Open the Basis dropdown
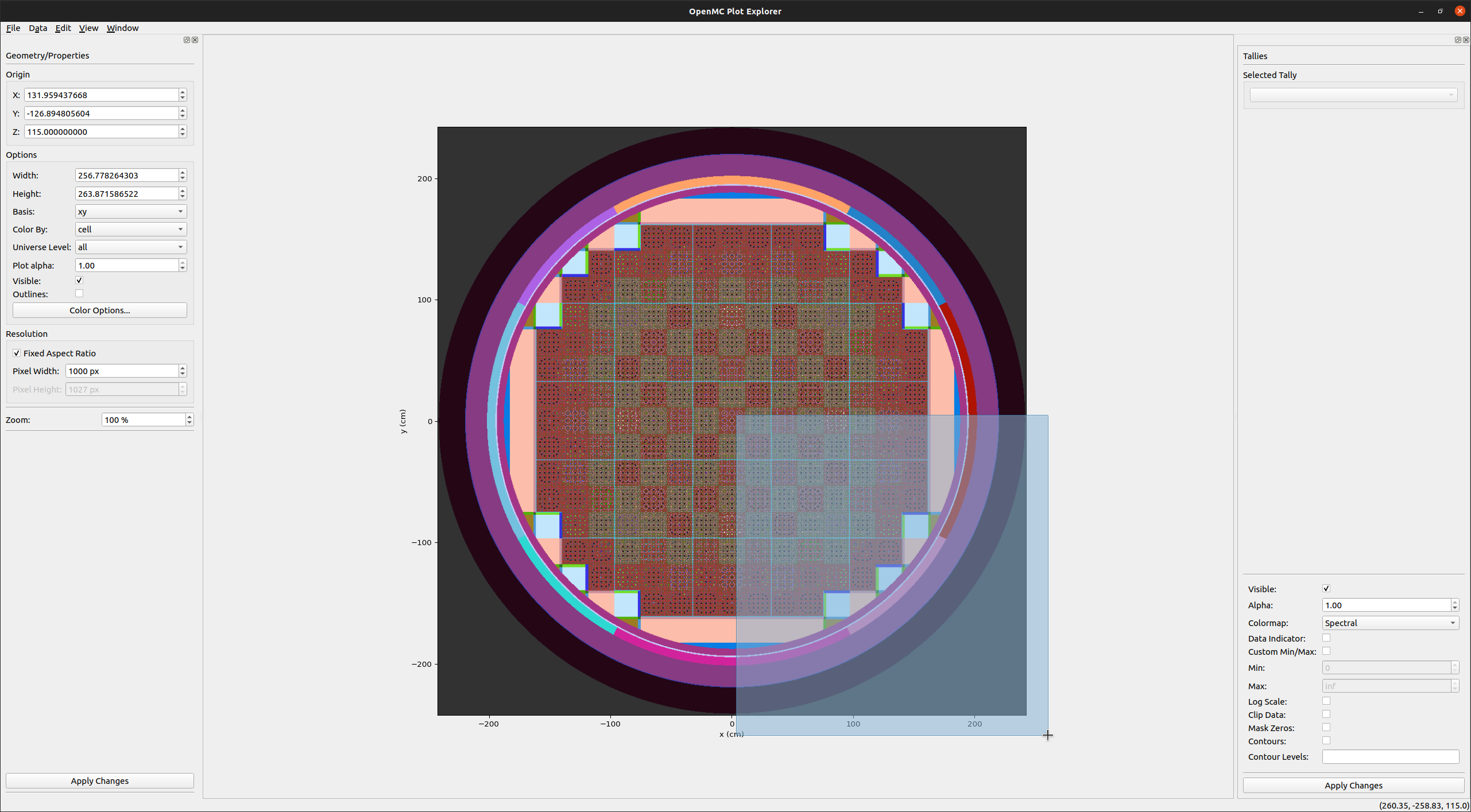The height and width of the screenshot is (812, 1471). [130, 211]
